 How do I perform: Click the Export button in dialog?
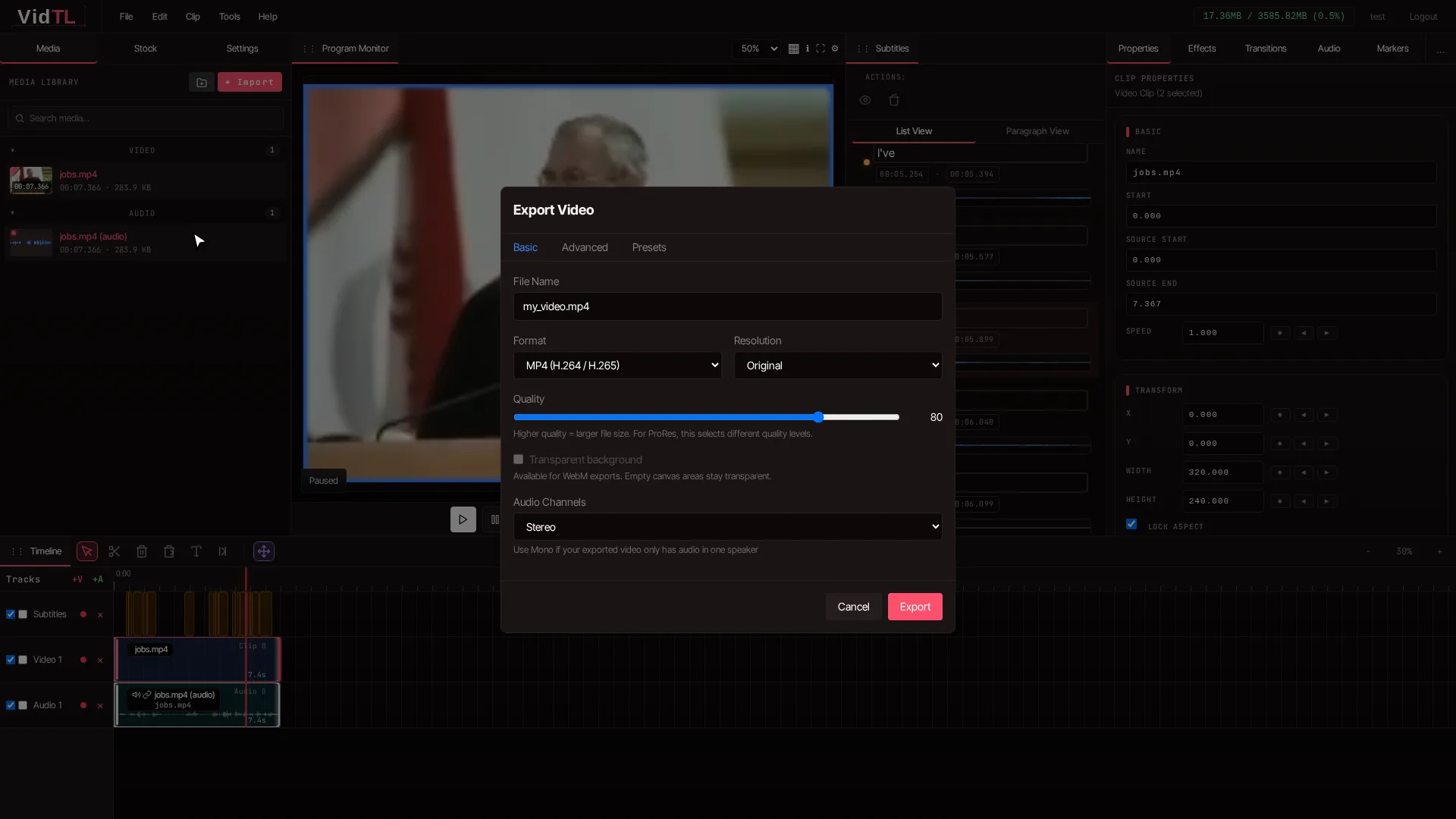pyautogui.click(x=915, y=607)
